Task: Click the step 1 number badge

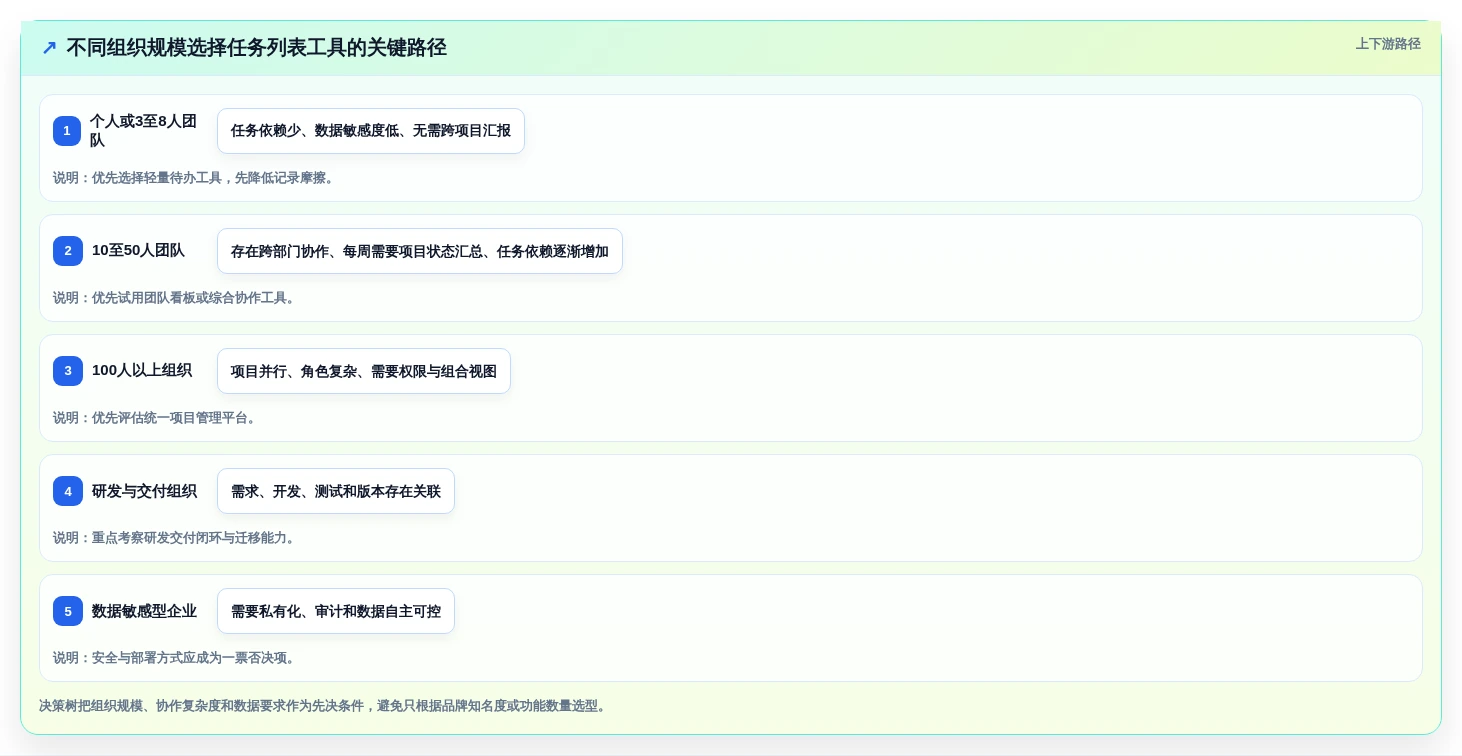Action: (x=67, y=131)
